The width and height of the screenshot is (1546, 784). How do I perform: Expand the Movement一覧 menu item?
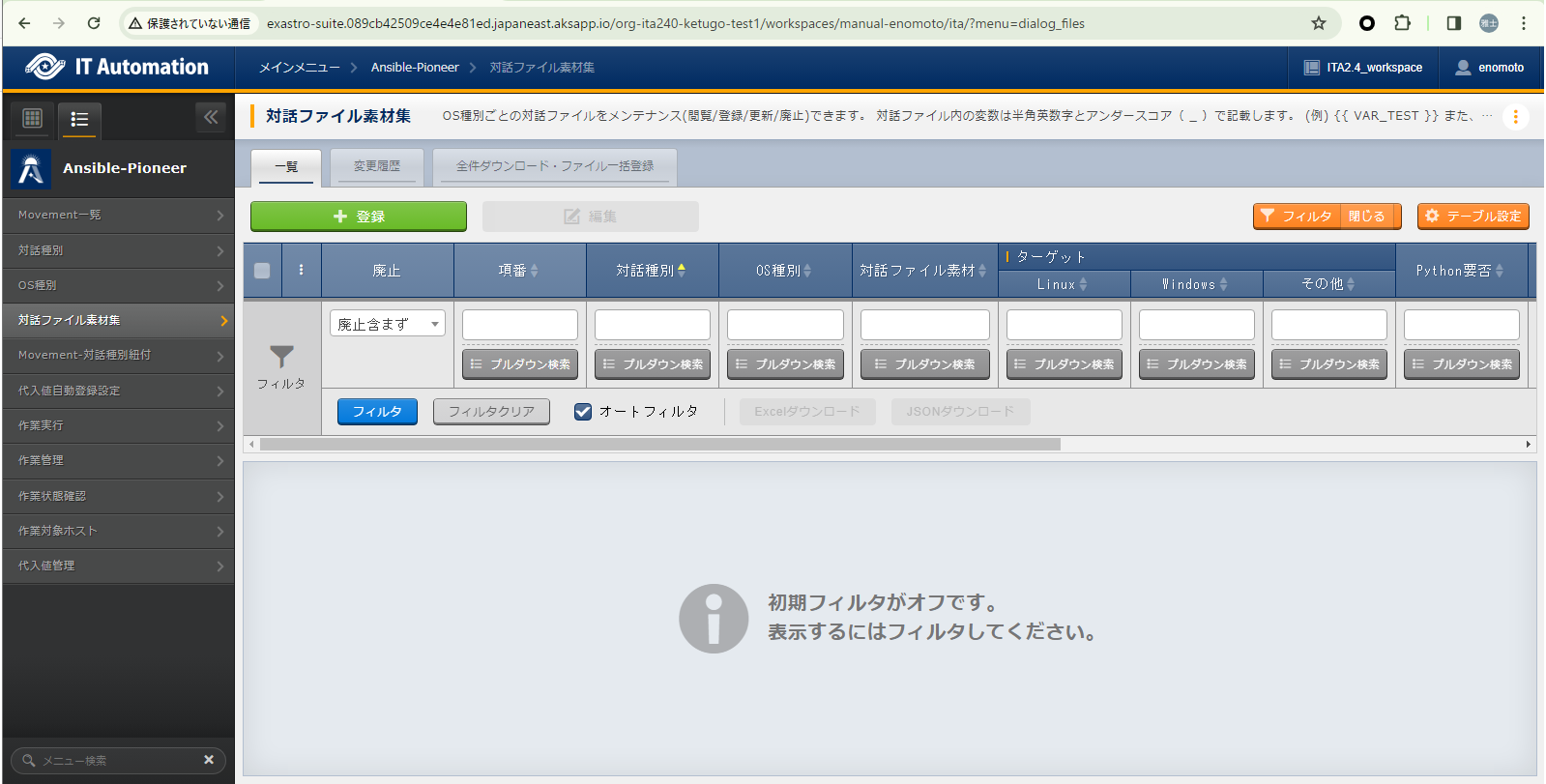[118, 215]
